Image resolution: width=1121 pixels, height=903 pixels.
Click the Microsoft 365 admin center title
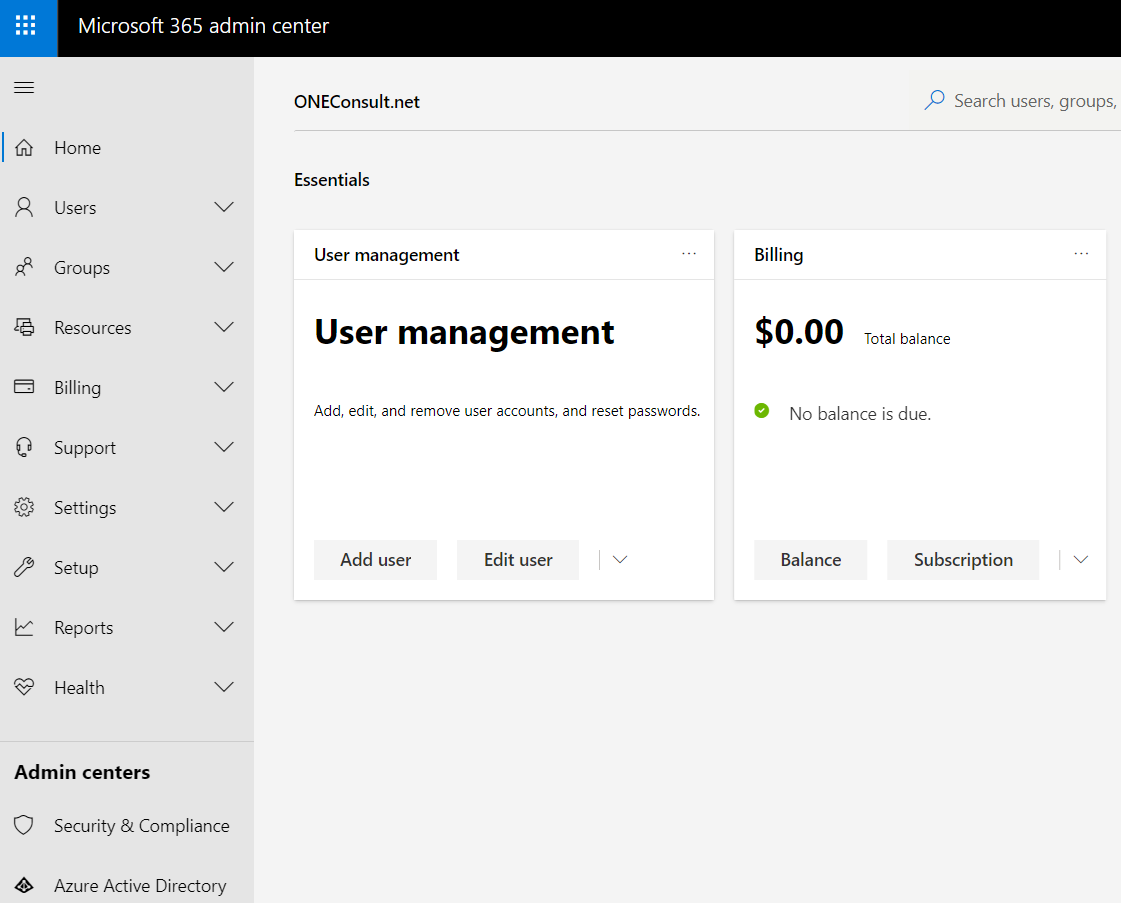(203, 26)
